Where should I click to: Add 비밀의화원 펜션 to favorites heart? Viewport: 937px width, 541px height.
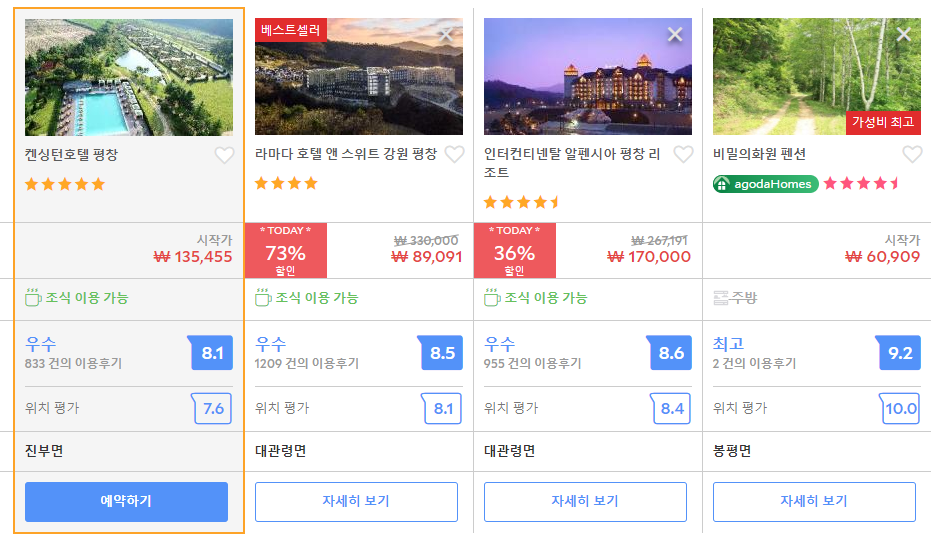point(912,154)
